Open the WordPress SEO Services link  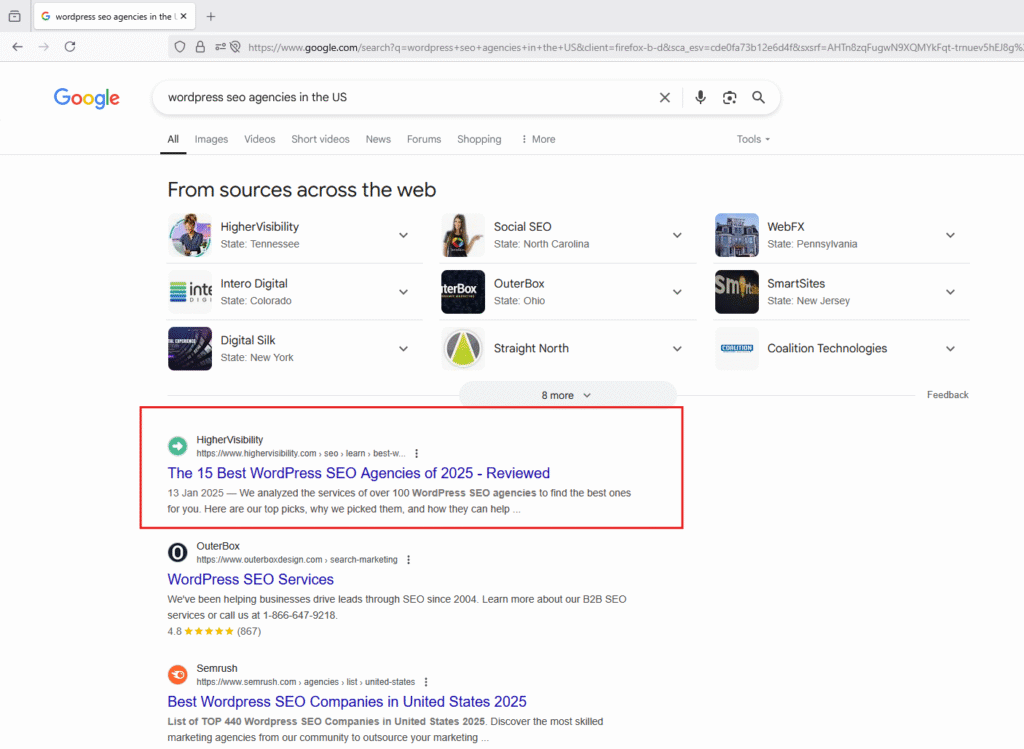pos(250,579)
